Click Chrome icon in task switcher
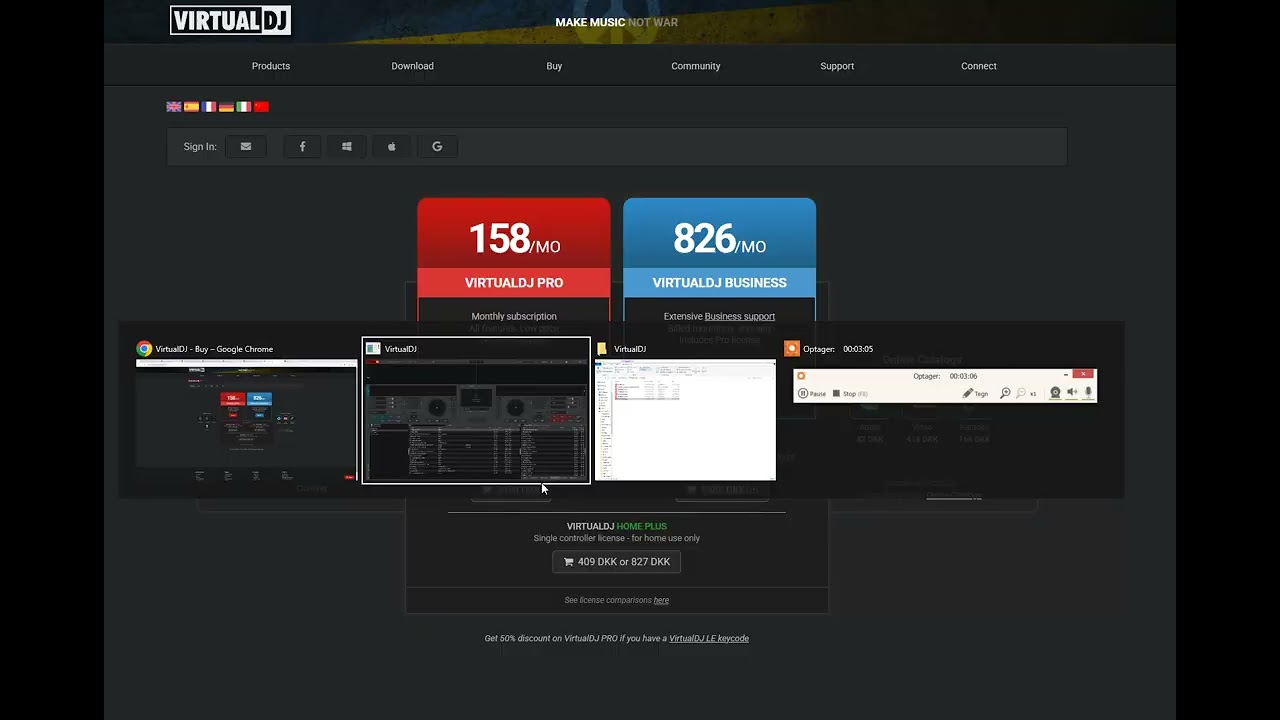Screen dimensions: 1280x720 pyautogui.click(x=144, y=349)
